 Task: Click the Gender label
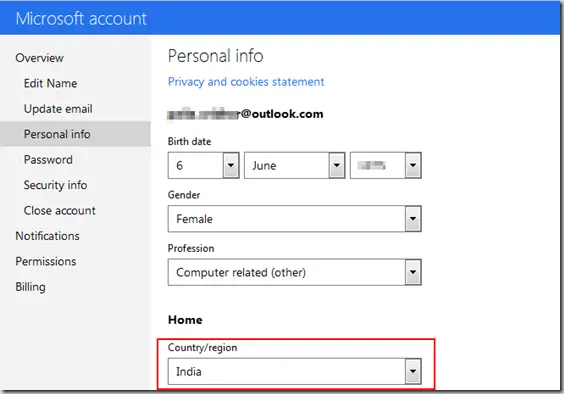[184, 195]
